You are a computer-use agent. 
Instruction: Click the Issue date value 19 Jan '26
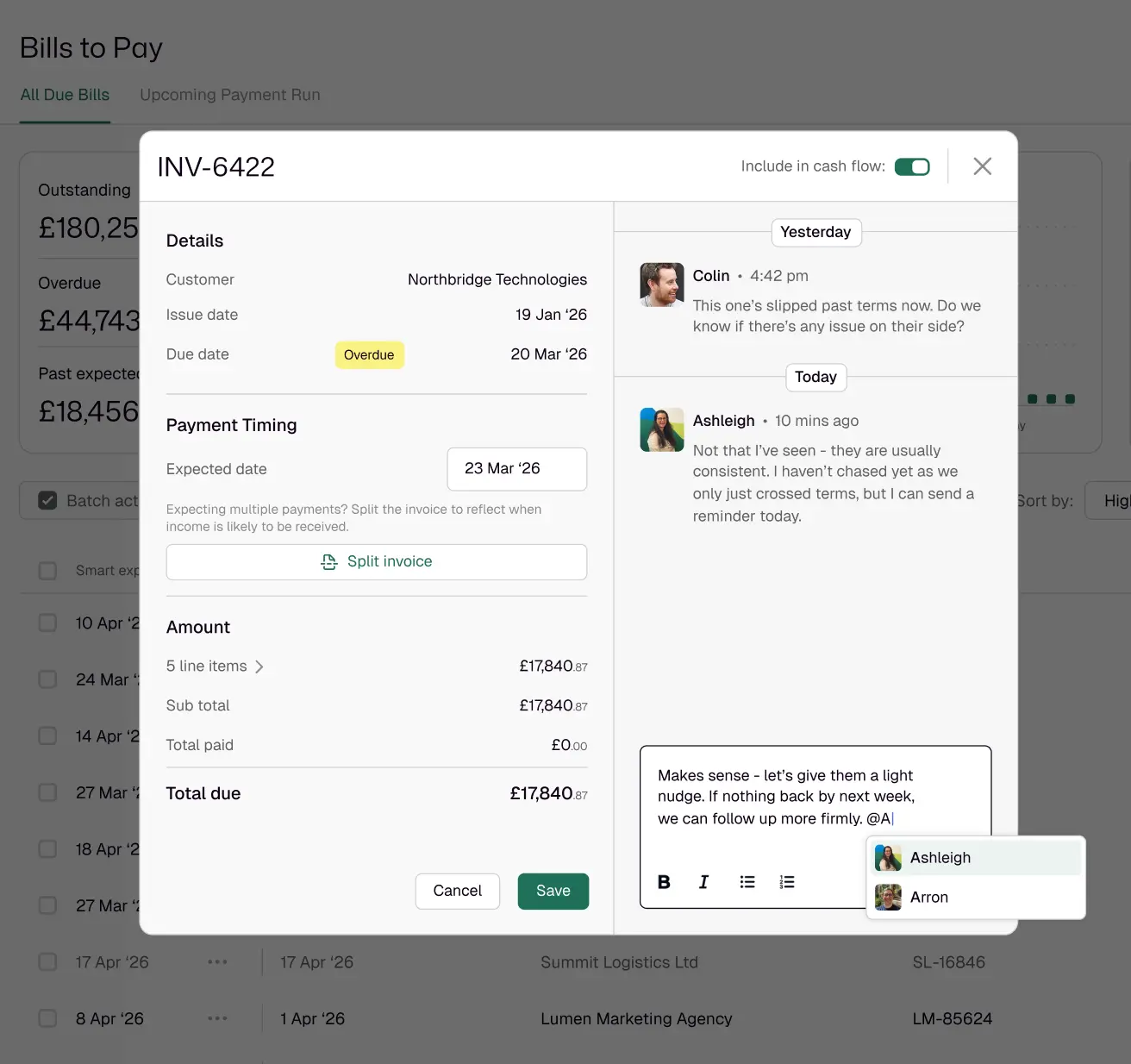tap(551, 315)
